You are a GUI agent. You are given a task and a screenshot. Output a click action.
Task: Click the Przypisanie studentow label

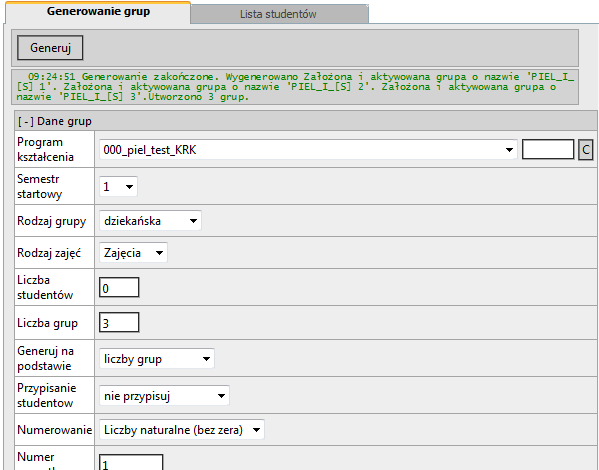(47, 395)
